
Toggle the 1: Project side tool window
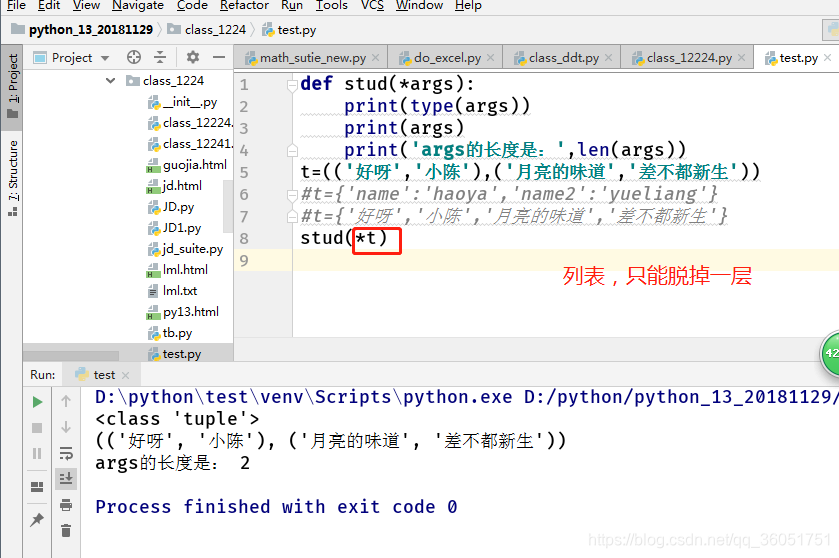tap(12, 86)
